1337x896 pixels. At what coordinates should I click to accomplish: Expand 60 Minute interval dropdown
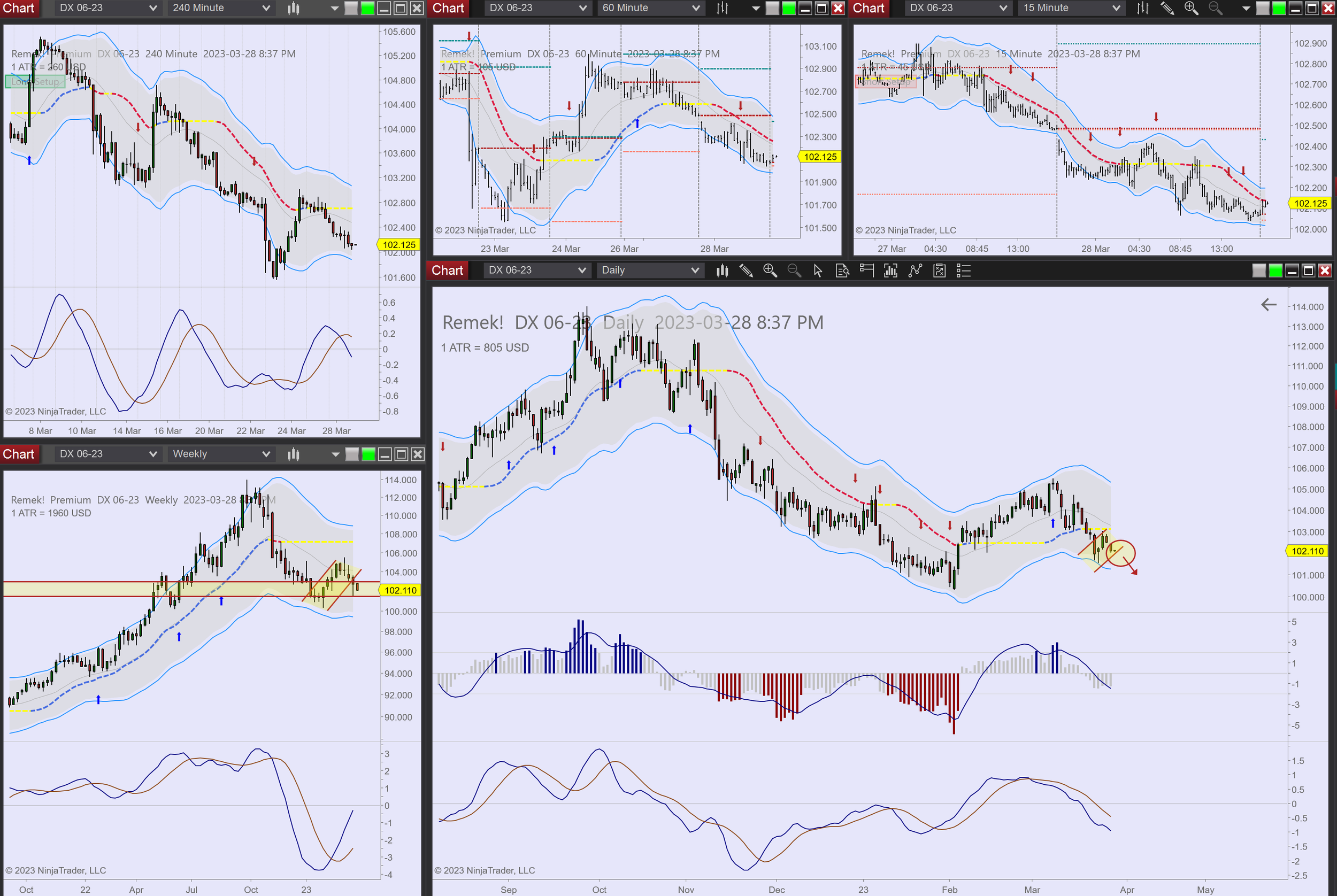pos(650,8)
